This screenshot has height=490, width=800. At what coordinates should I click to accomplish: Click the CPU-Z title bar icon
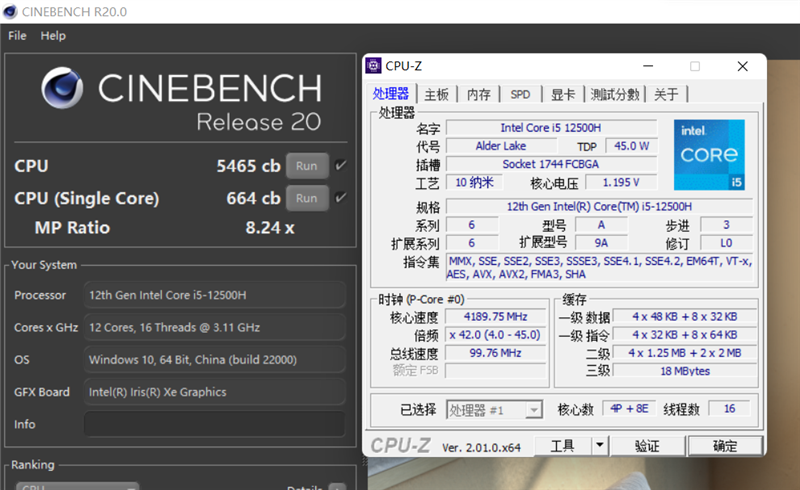click(x=373, y=66)
